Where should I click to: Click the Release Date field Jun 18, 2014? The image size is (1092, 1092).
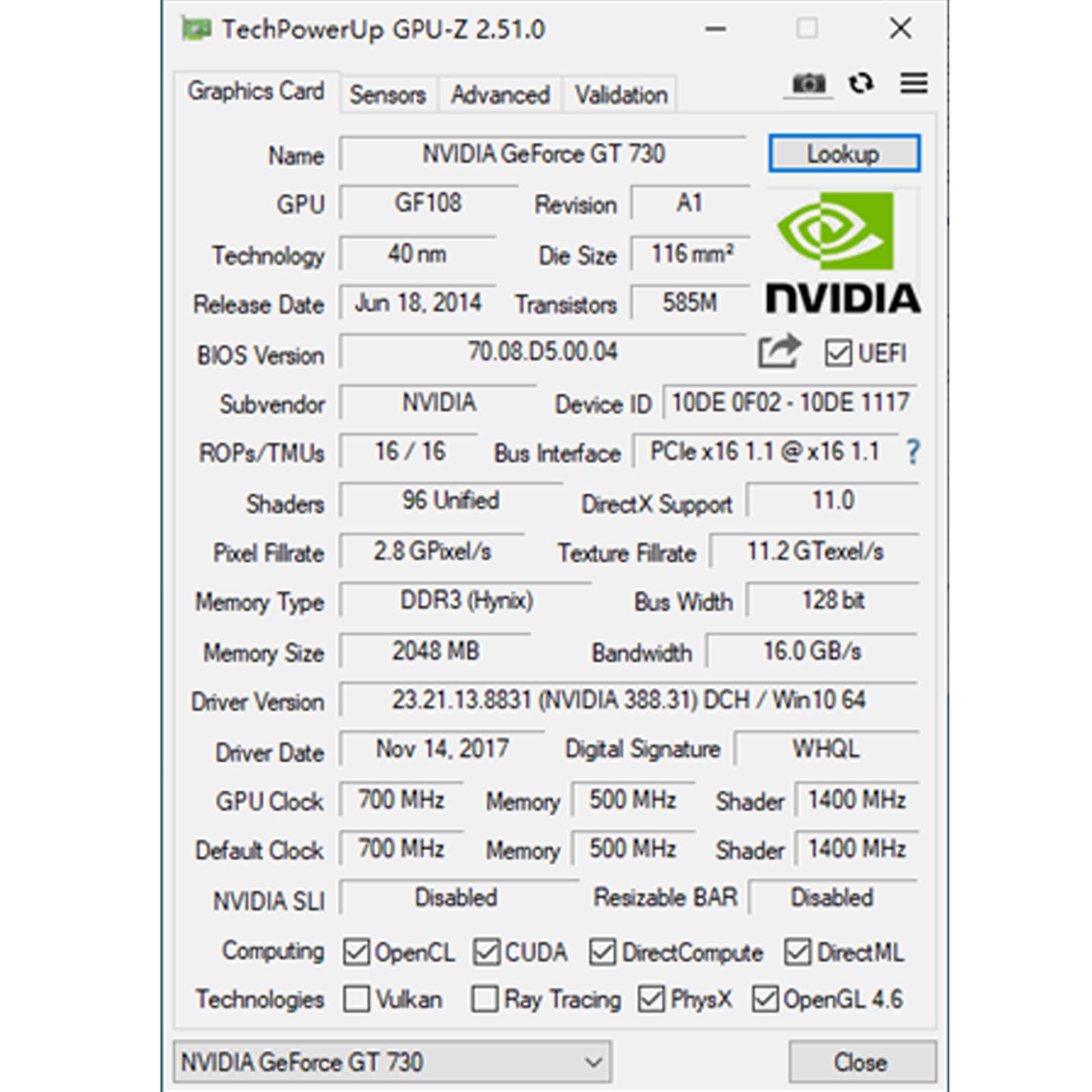[x=417, y=303]
